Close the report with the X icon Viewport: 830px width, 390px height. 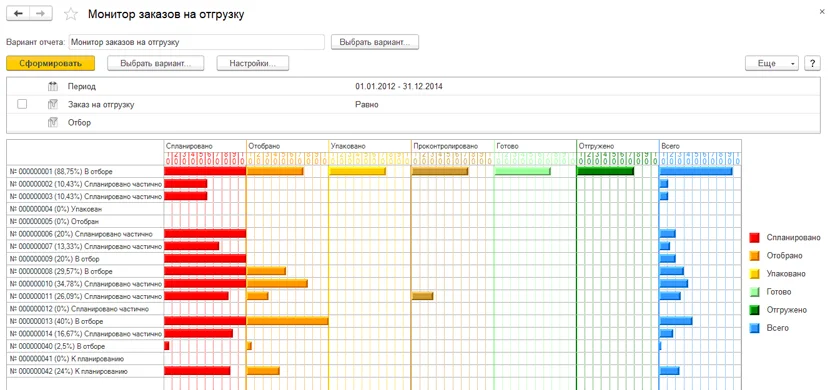822,11
